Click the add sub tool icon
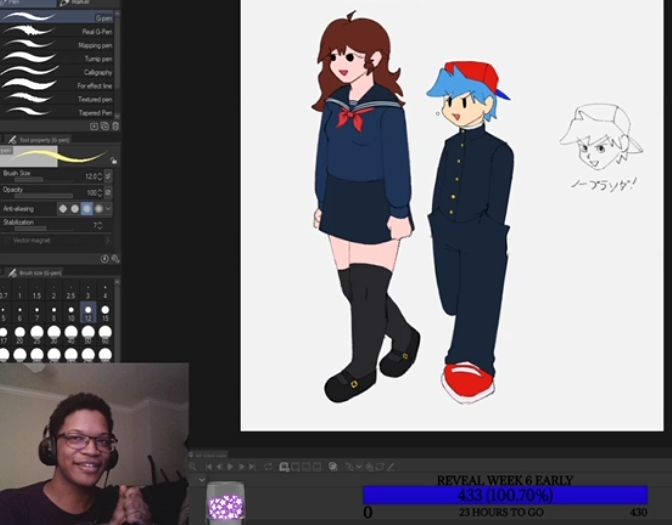 [x=94, y=126]
